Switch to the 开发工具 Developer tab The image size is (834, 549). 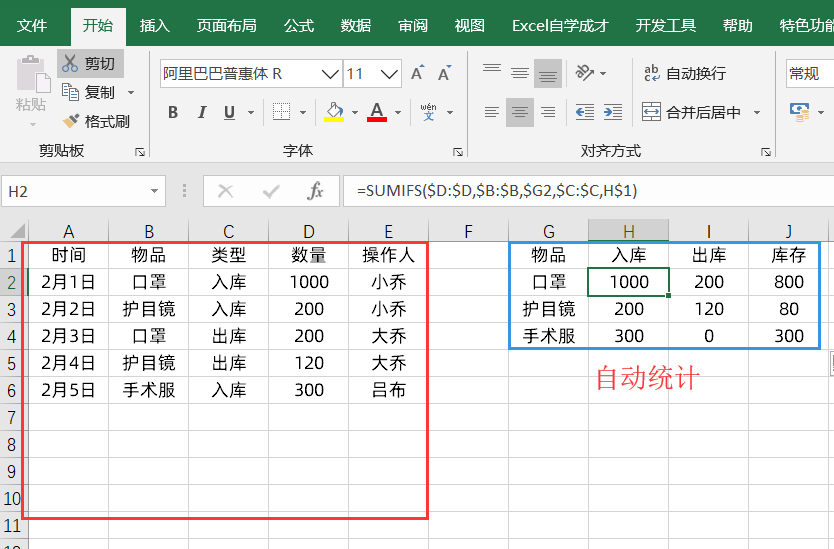(665, 26)
